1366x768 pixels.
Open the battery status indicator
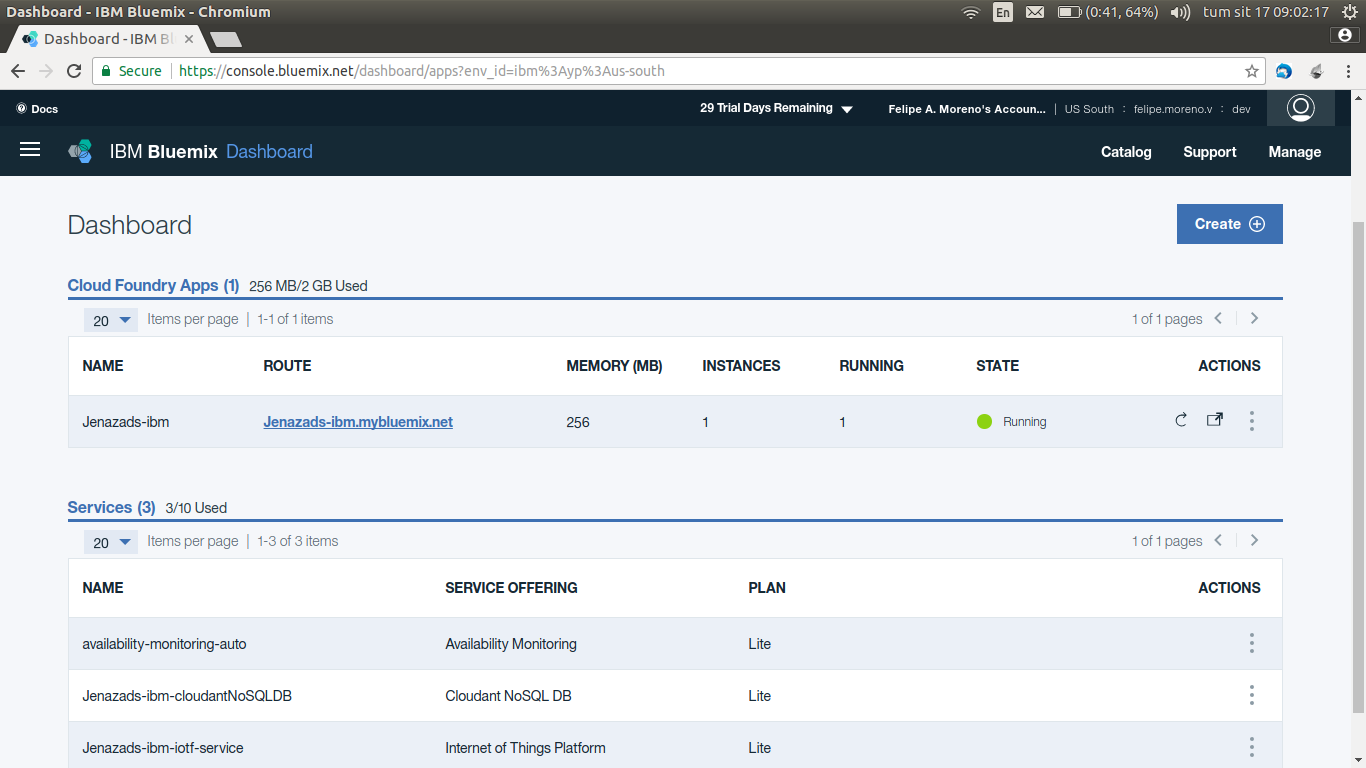click(1108, 12)
